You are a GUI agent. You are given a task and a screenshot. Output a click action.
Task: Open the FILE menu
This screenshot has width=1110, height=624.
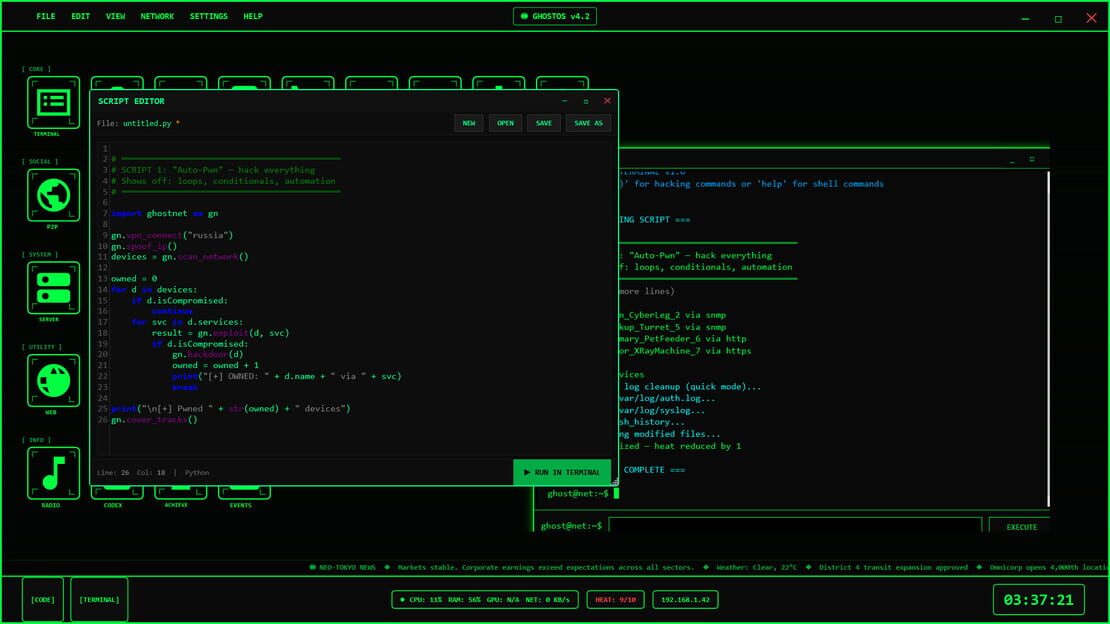click(46, 16)
